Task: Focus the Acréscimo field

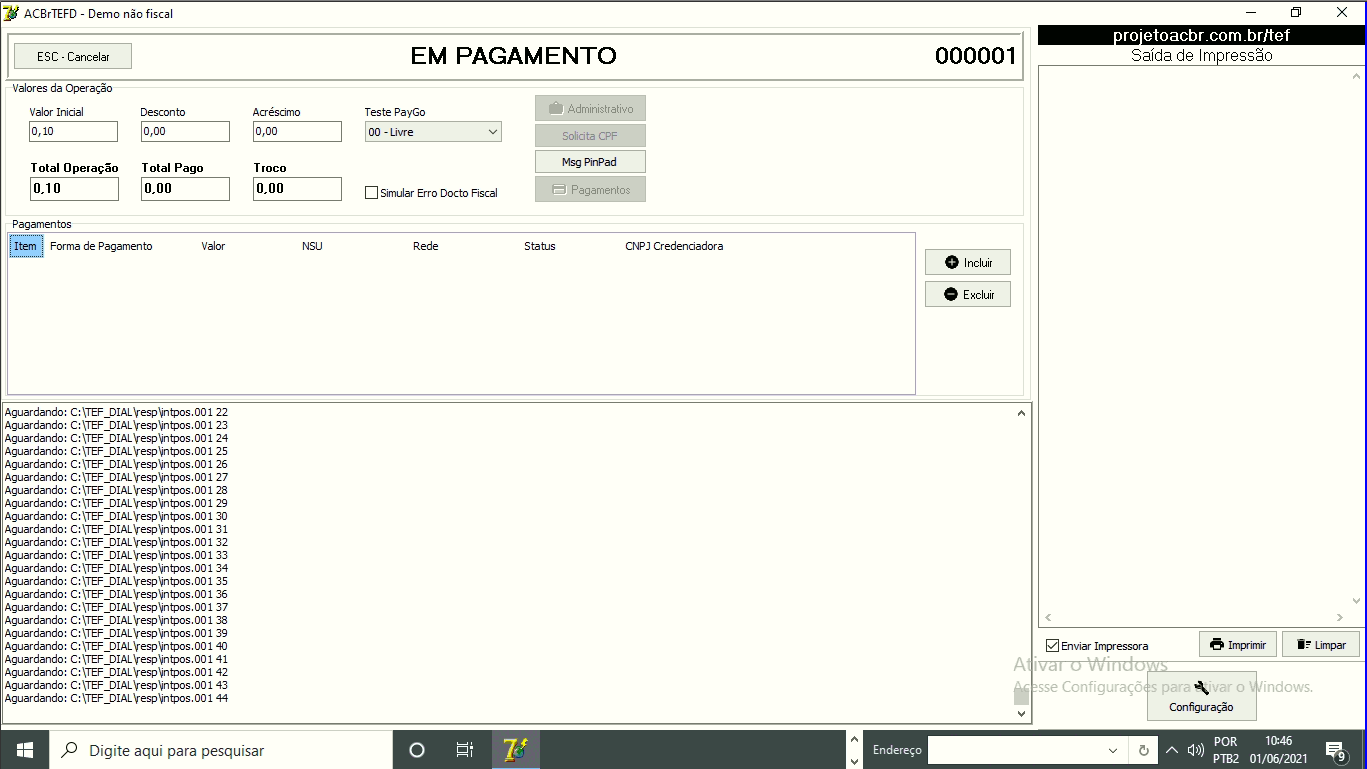Action: [x=297, y=131]
